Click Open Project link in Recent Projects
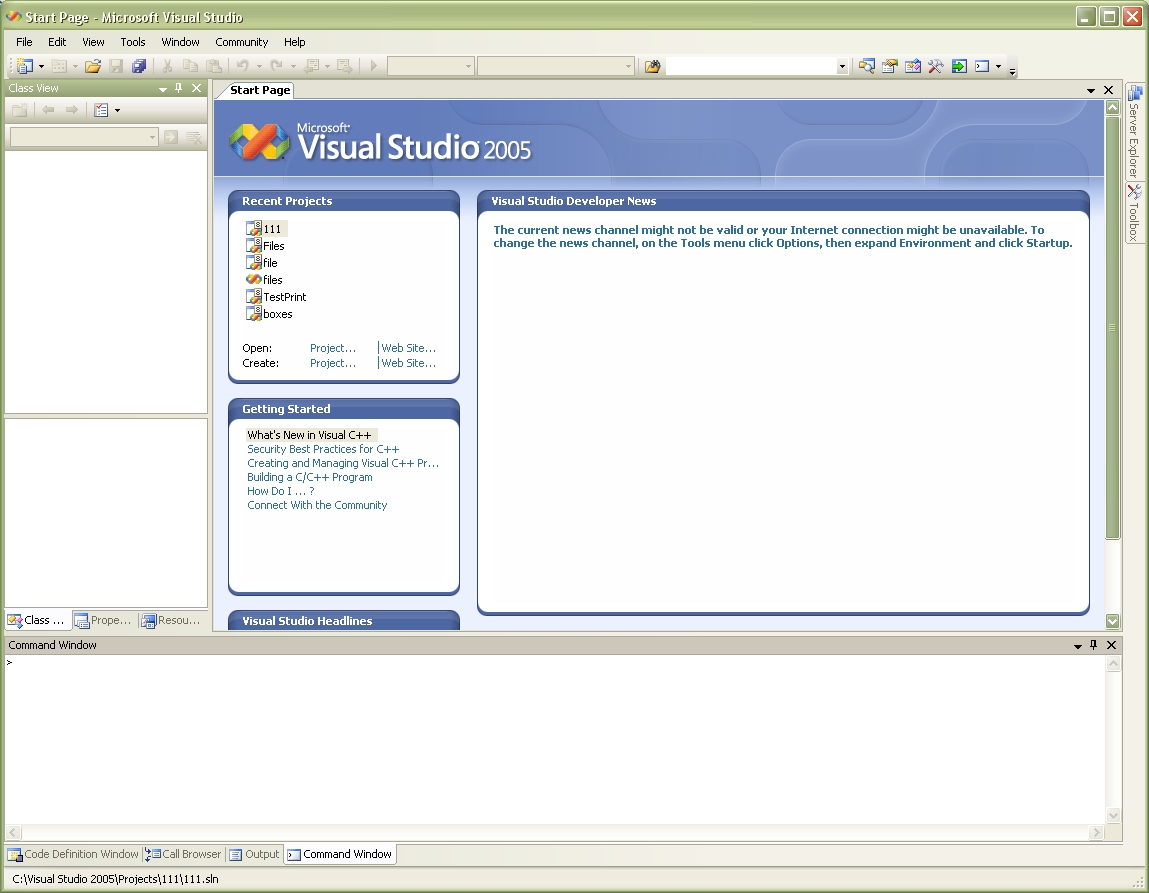The height and width of the screenshot is (893, 1149). click(333, 348)
